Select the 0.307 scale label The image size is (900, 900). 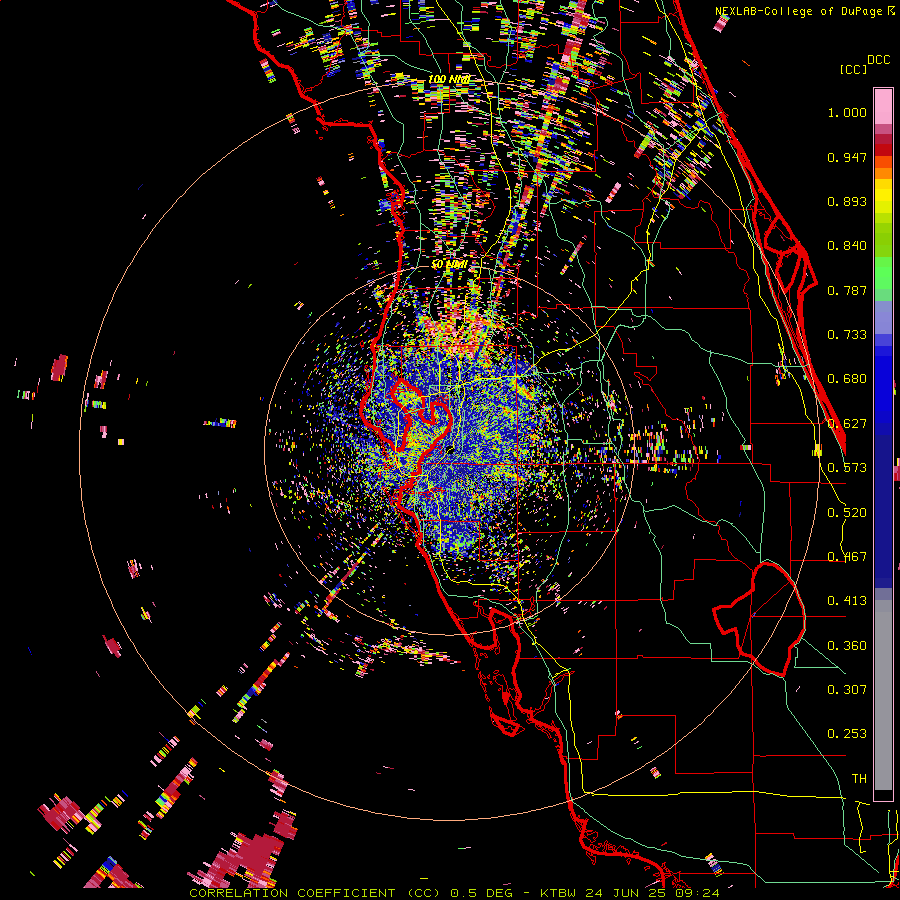(847, 690)
